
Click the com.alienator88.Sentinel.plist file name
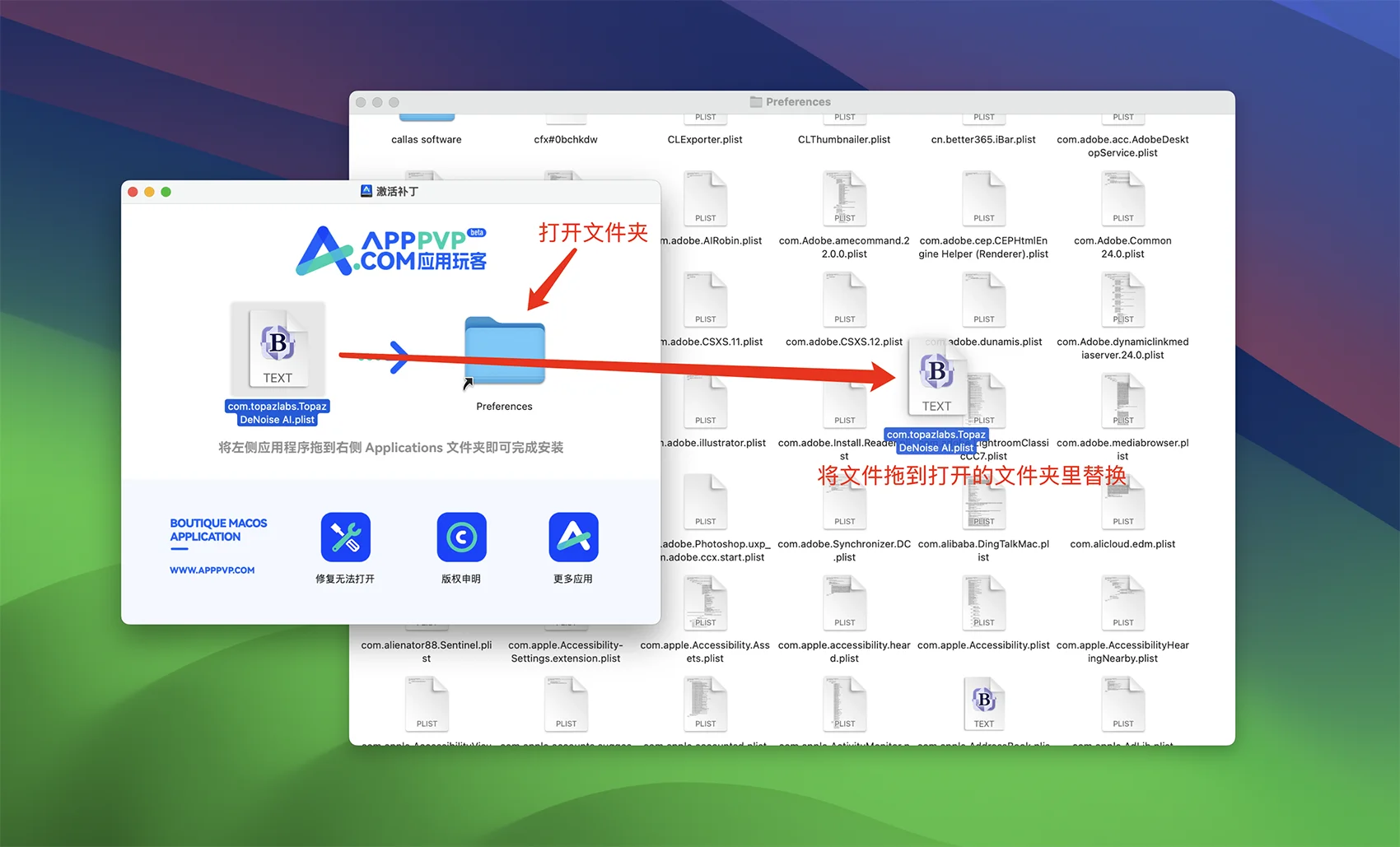(427, 651)
